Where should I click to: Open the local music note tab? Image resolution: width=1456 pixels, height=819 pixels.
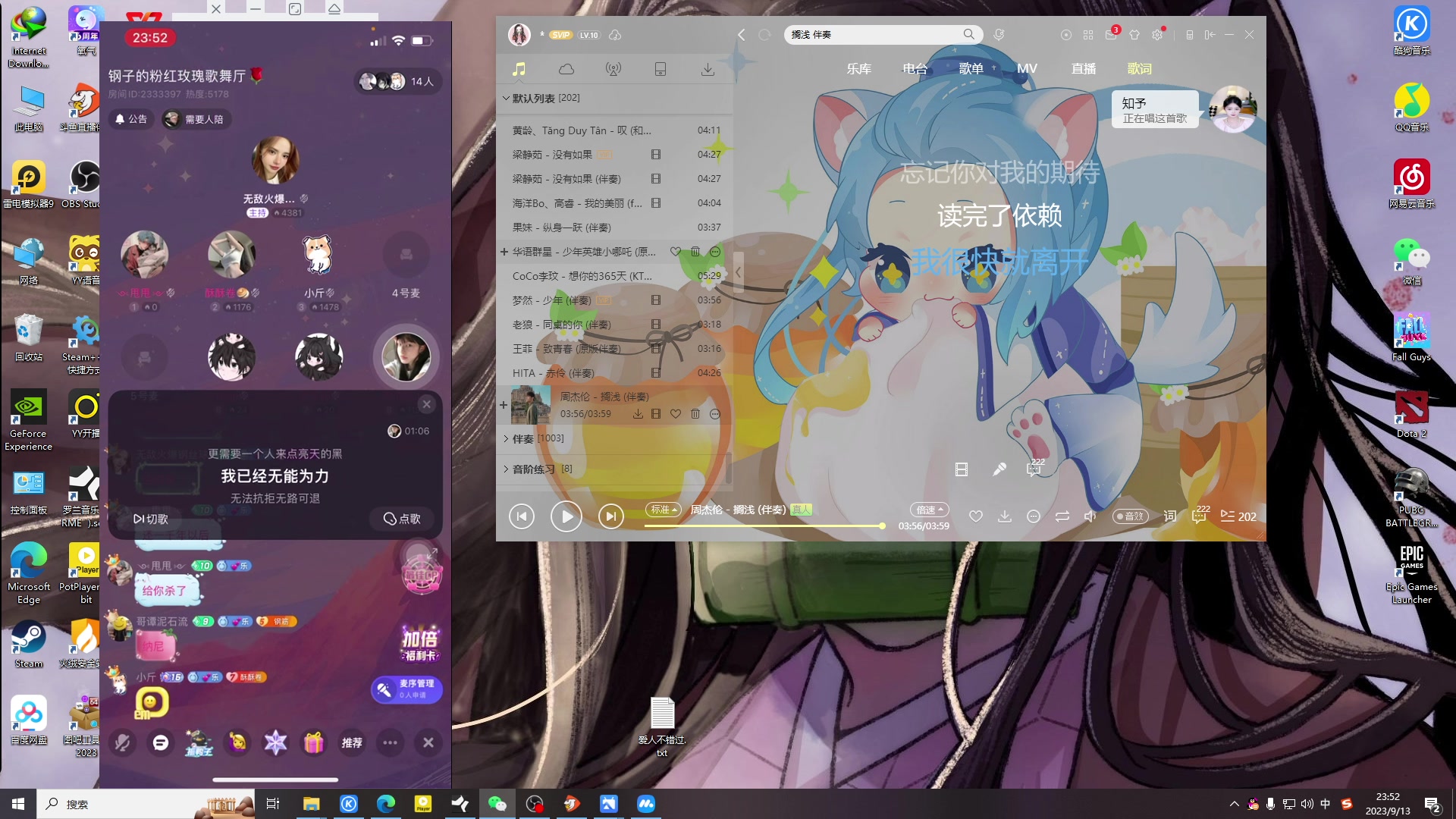(519, 69)
